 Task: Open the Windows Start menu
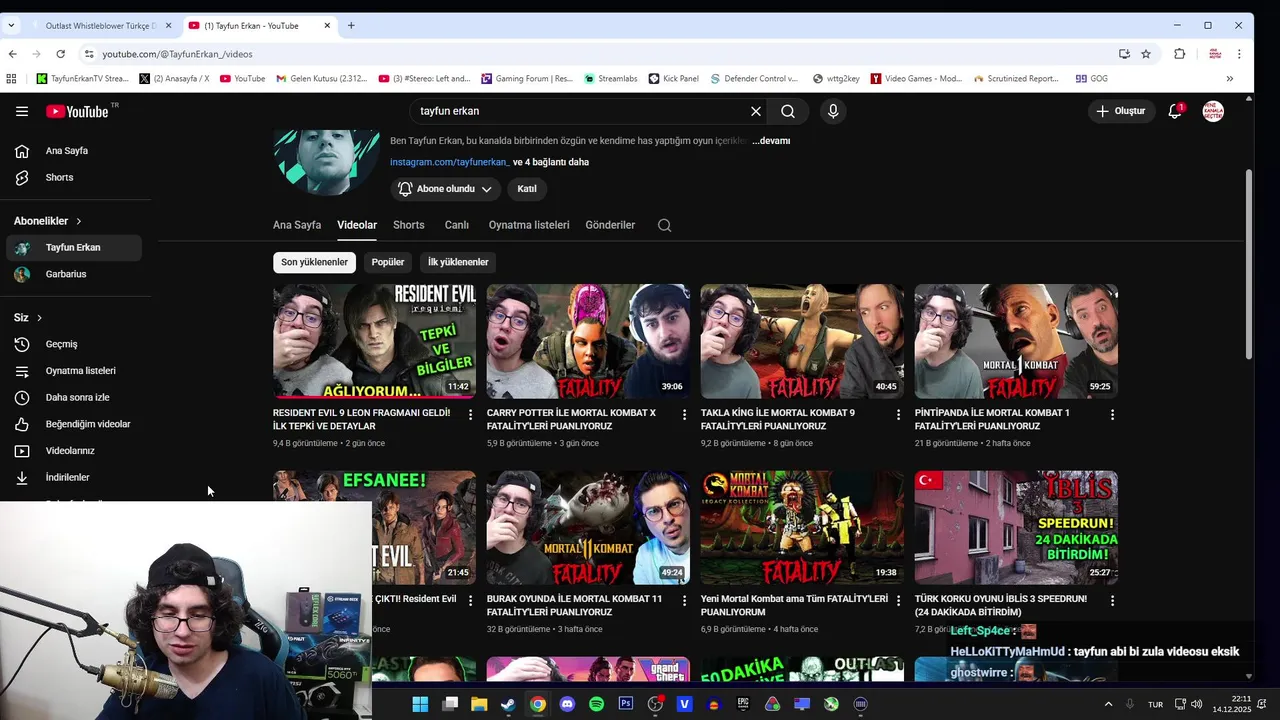[x=420, y=704]
